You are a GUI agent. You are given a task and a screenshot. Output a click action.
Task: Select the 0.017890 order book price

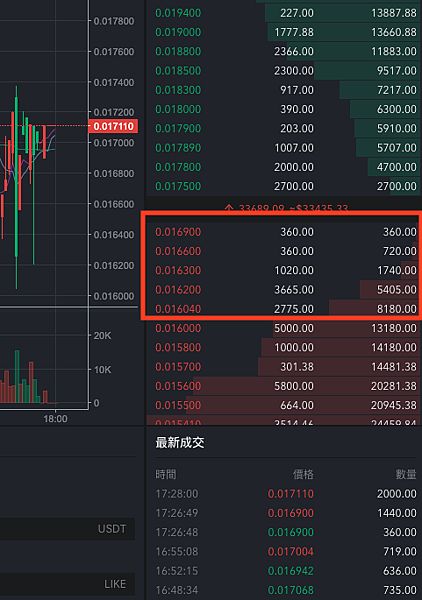(x=178, y=148)
